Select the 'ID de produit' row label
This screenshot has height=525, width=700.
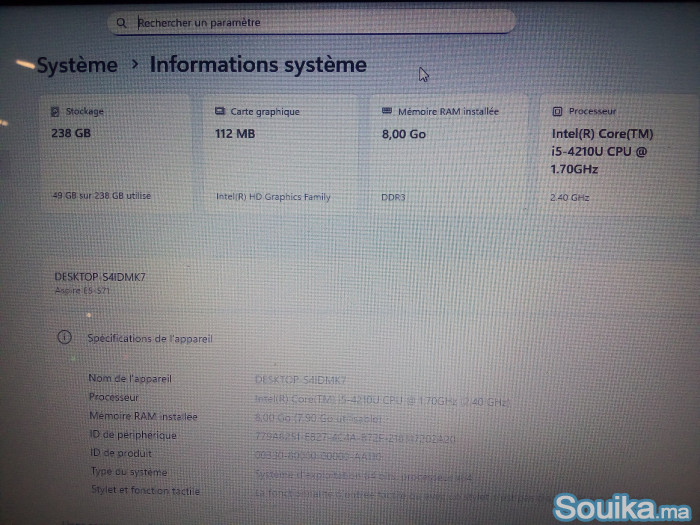[x=121, y=453]
